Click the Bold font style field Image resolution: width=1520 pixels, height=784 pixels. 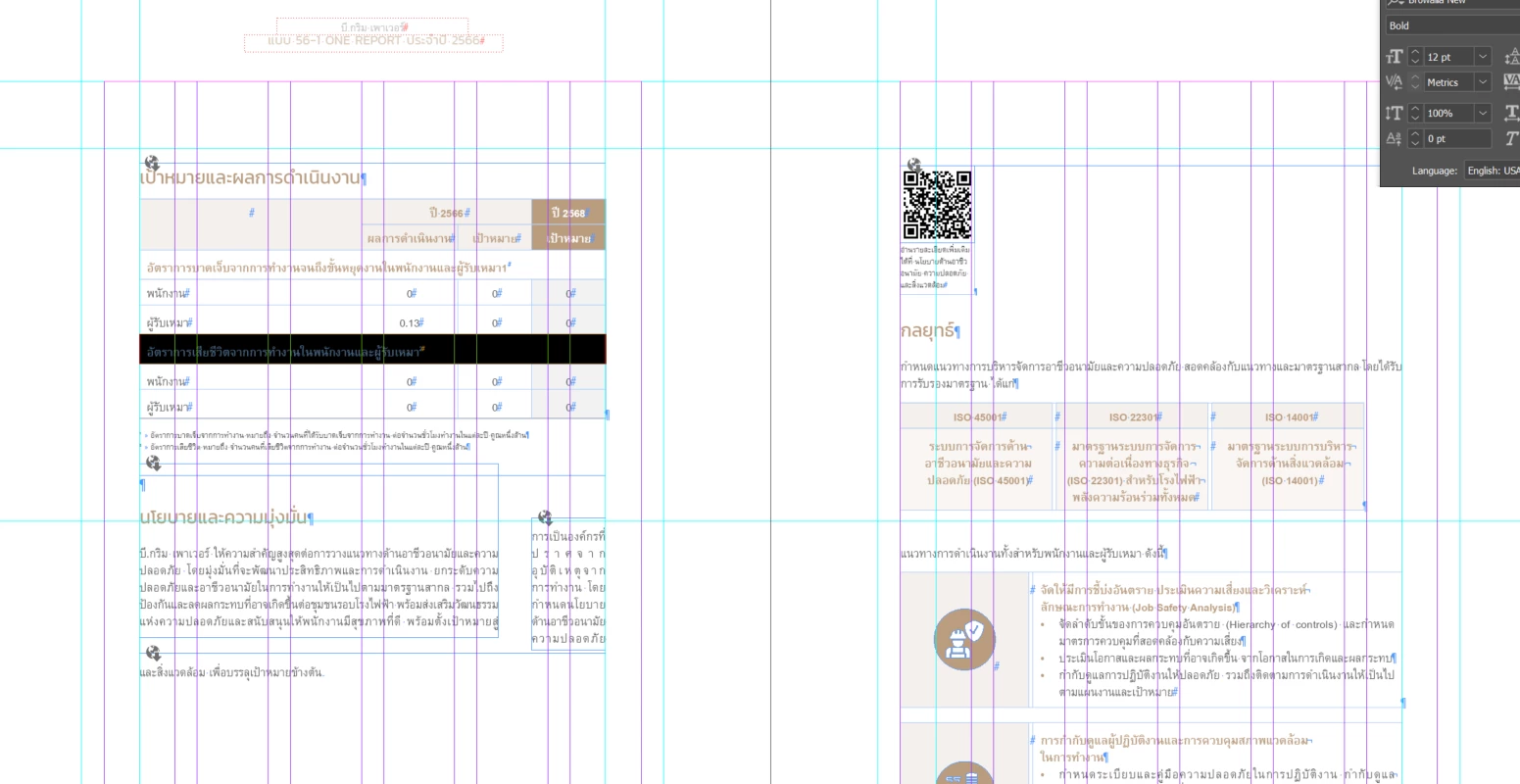[x=1452, y=25]
